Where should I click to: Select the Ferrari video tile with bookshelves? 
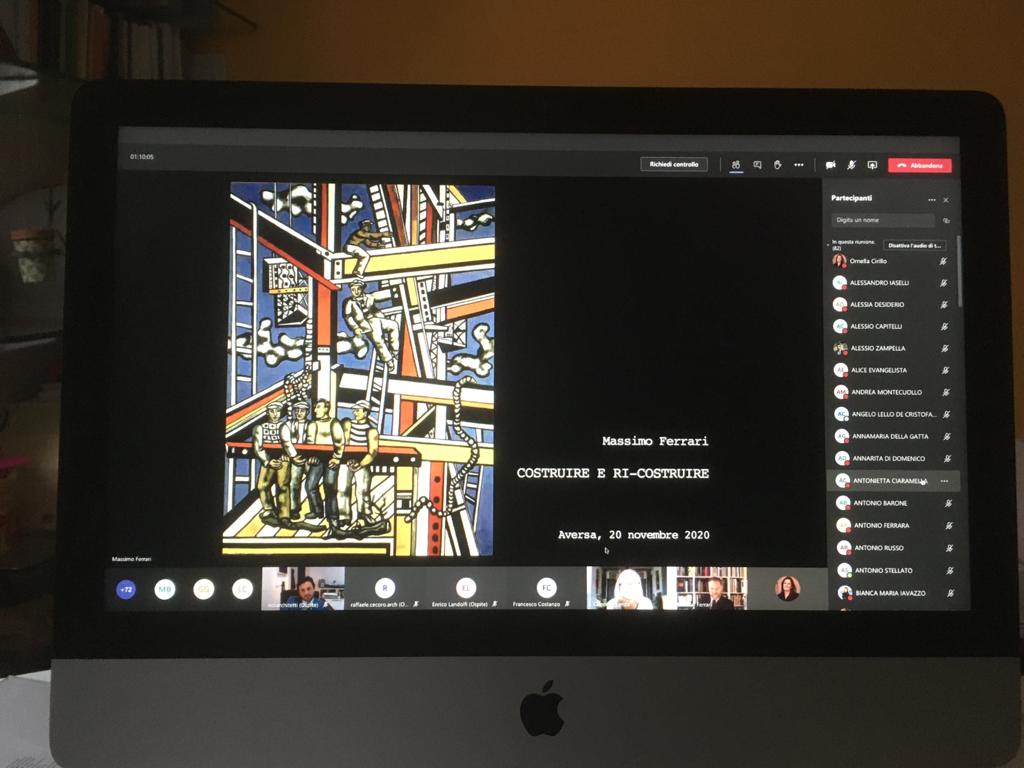pyautogui.click(x=708, y=588)
